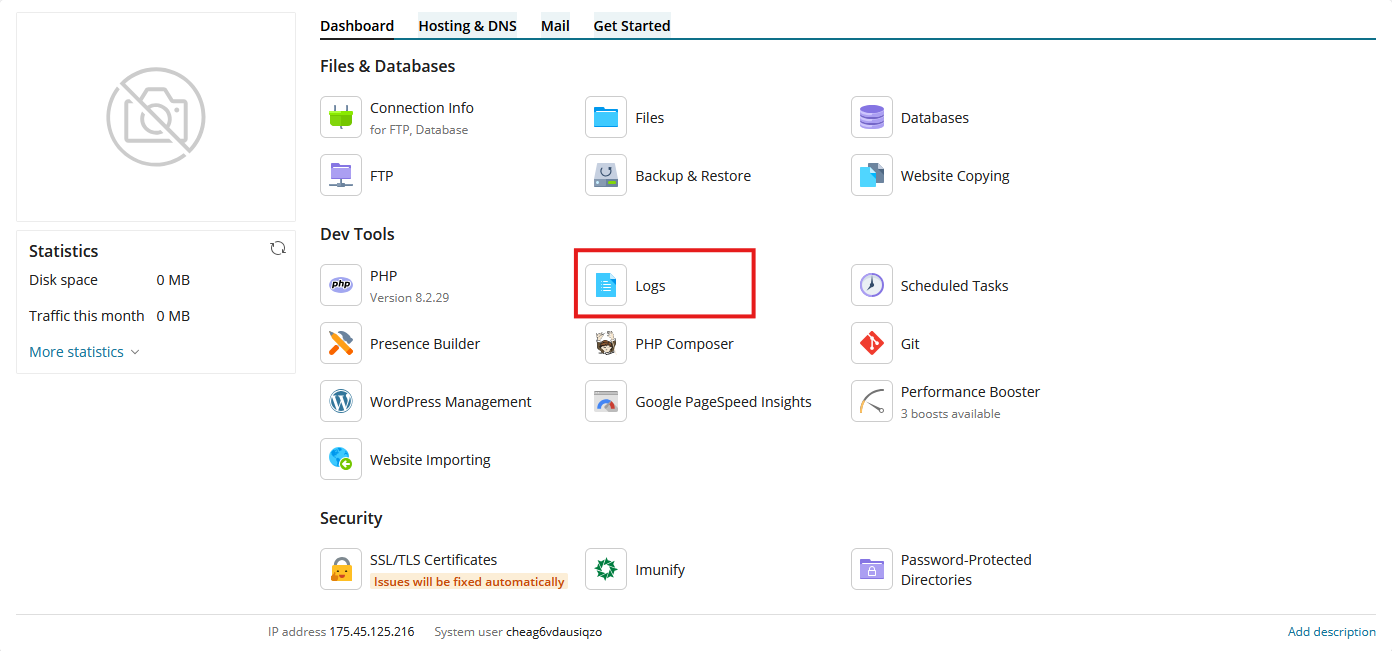Open the Scheduled Tasks clock icon
Viewport: 1392px width, 651px height.
tap(872, 285)
